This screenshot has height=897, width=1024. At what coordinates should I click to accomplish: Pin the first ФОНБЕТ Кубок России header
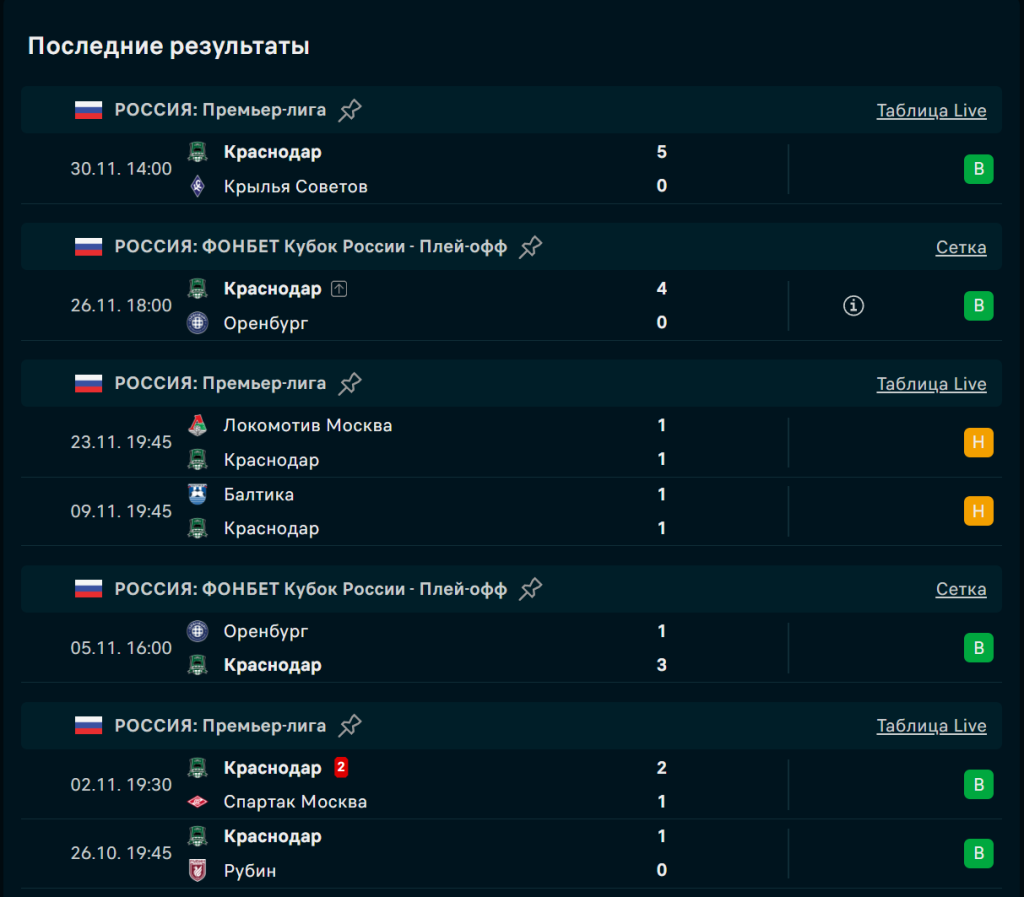530,247
